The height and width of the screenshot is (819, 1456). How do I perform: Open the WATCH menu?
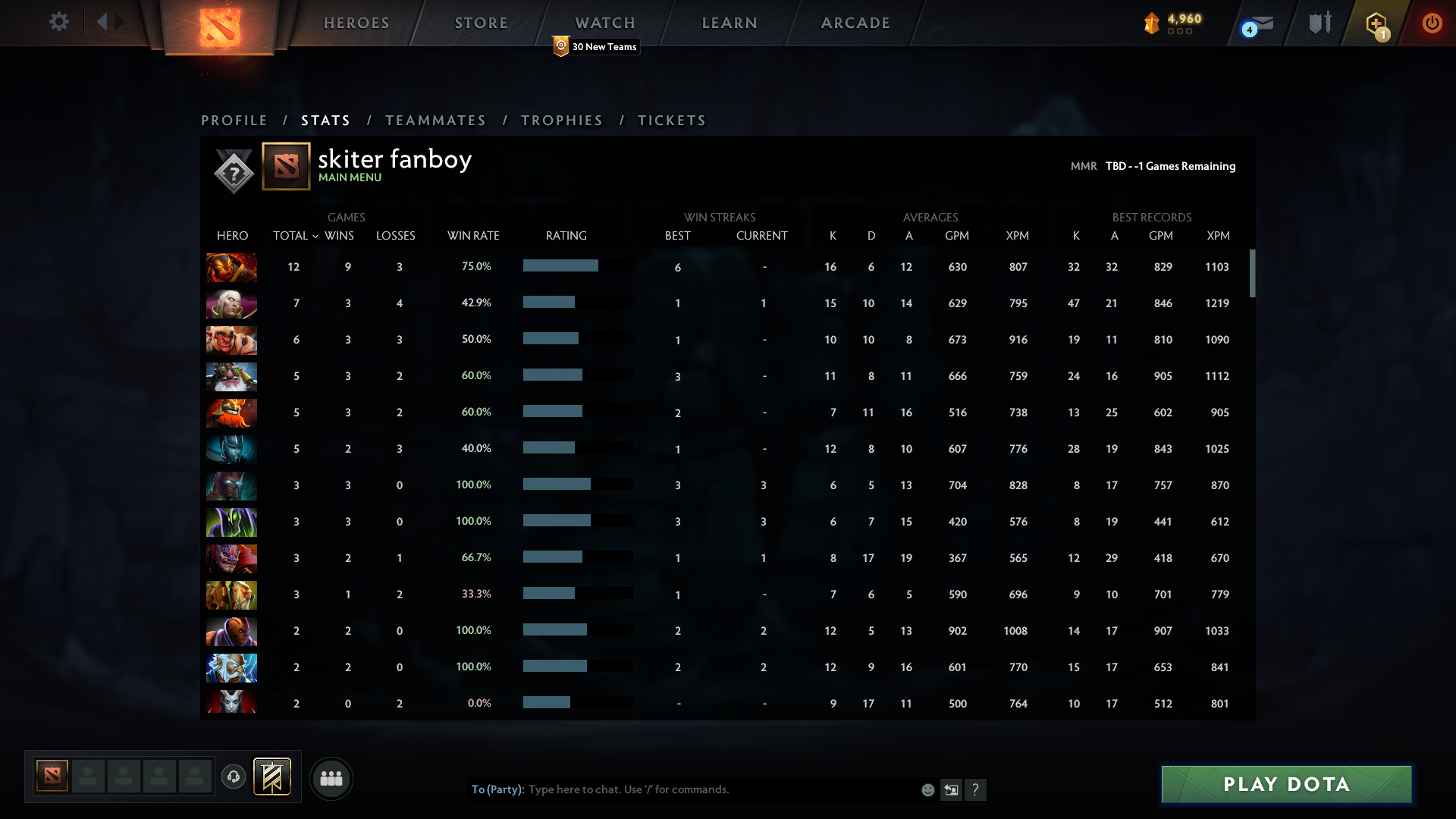coord(604,23)
